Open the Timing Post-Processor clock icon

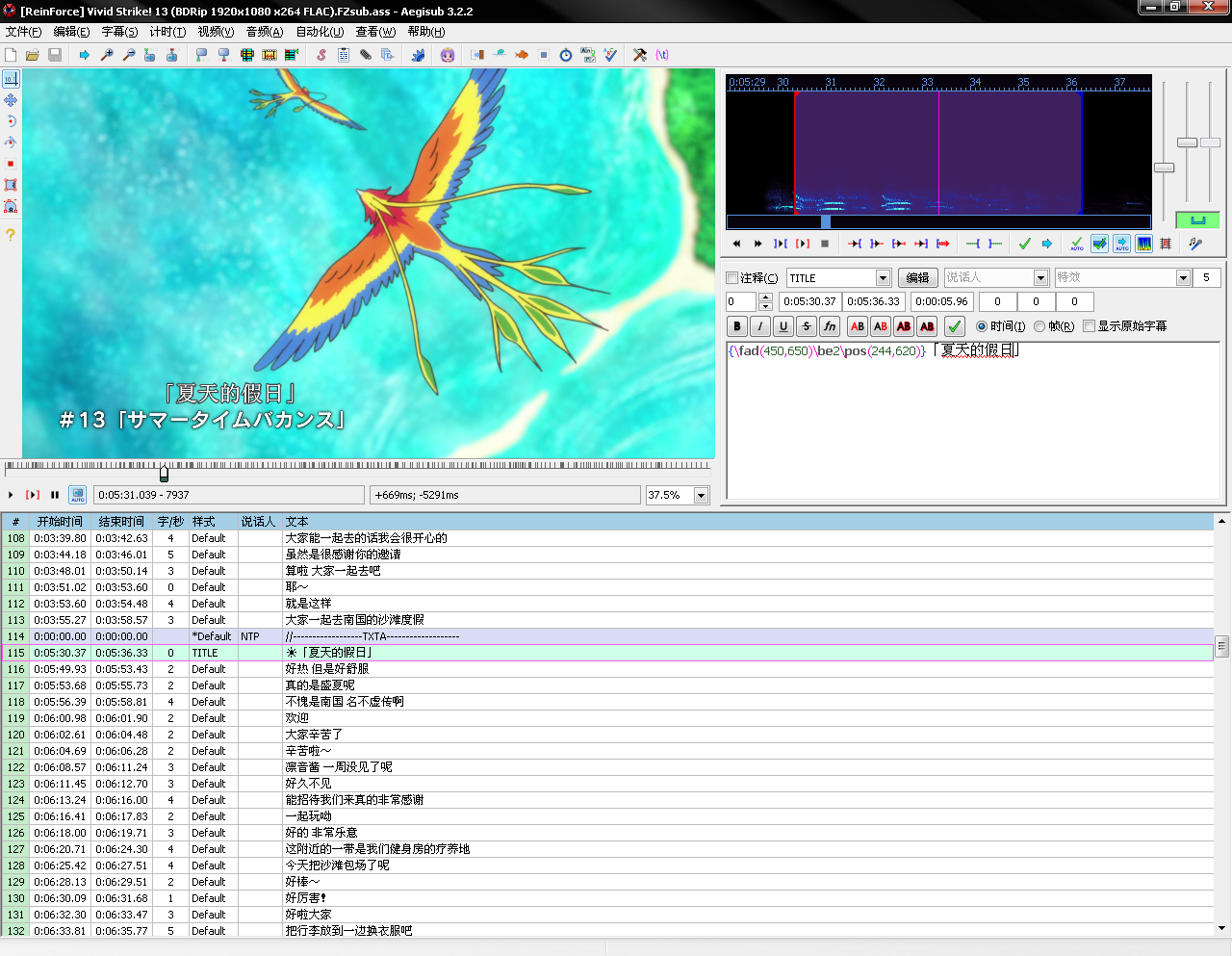(566, 55)
